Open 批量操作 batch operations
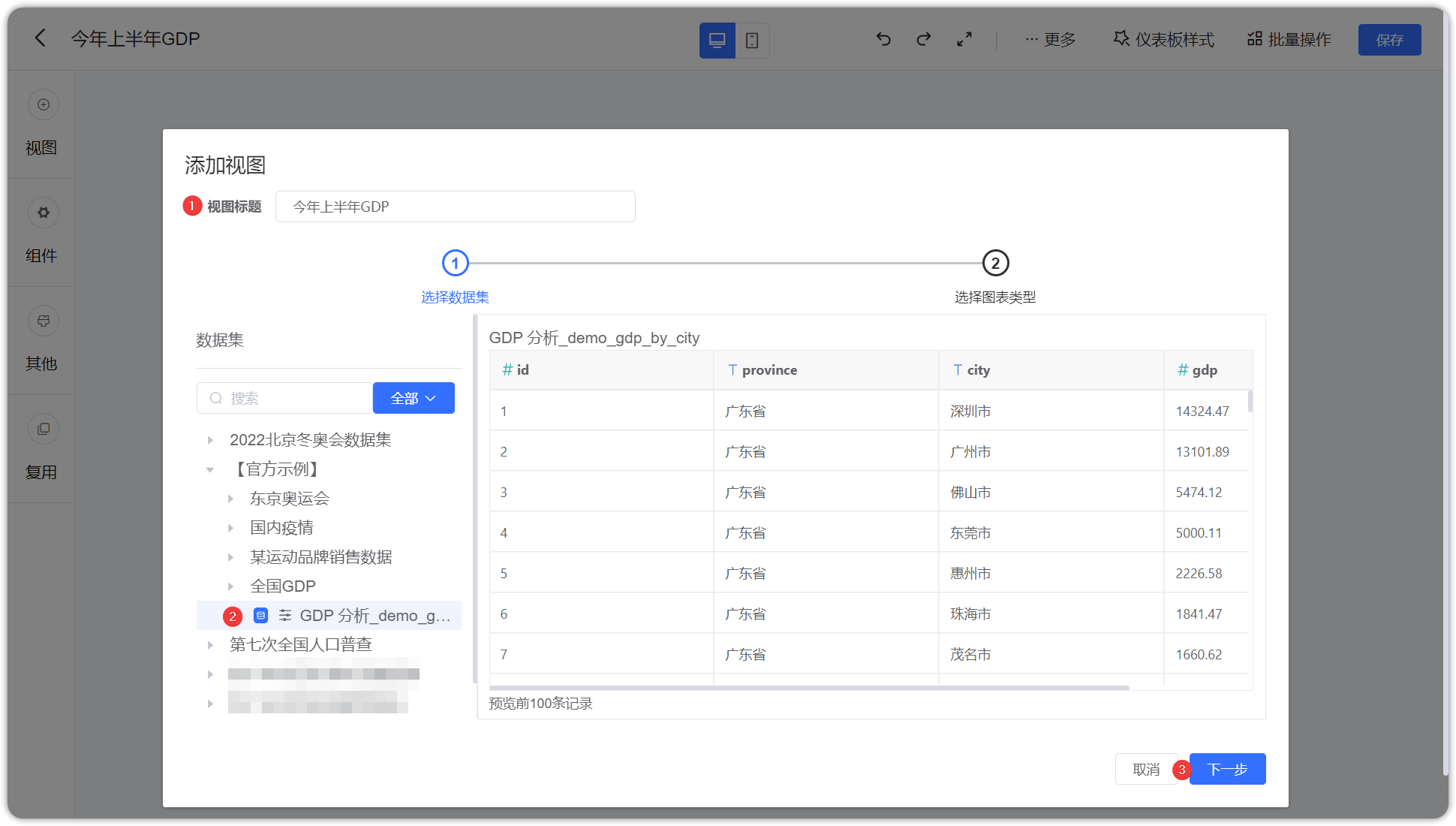The height and width of the screenshot is (826, 1456). point(1289,39)
